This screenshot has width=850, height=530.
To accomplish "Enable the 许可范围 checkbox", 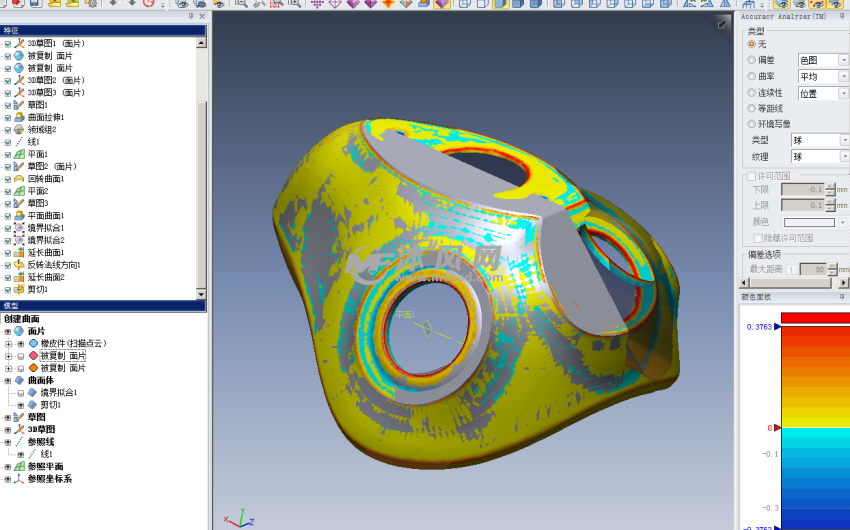I will (751, 176).
